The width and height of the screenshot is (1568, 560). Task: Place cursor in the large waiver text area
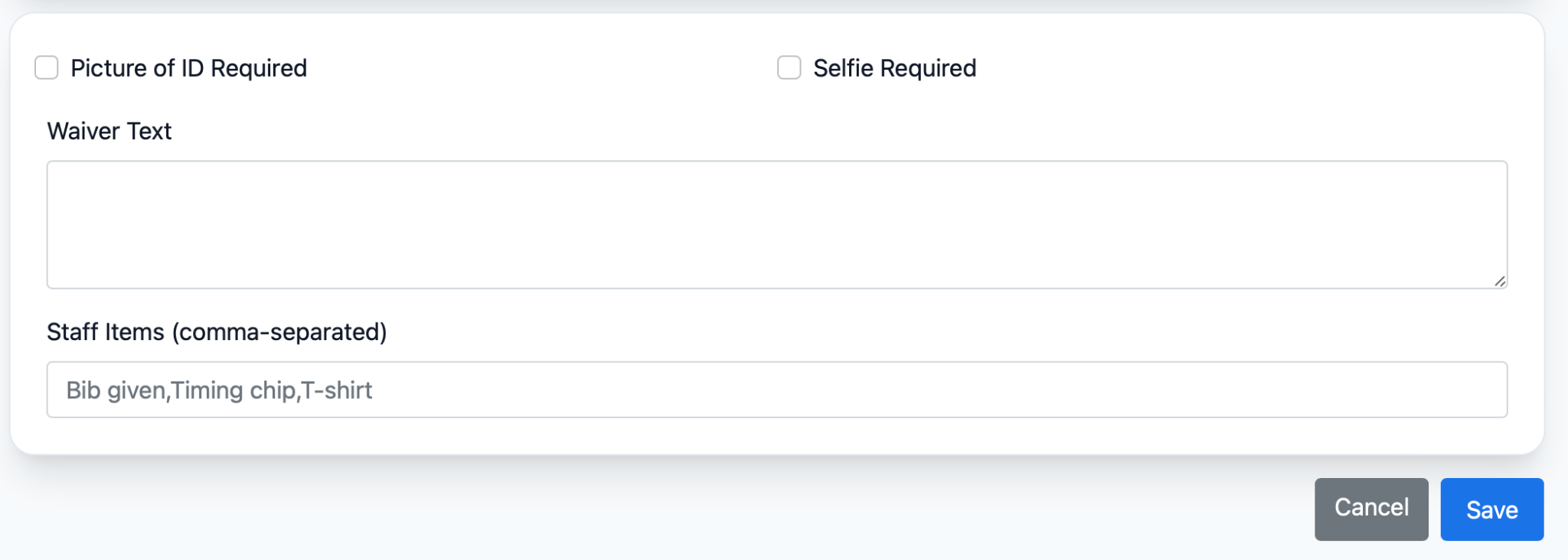tap(776, 224)
